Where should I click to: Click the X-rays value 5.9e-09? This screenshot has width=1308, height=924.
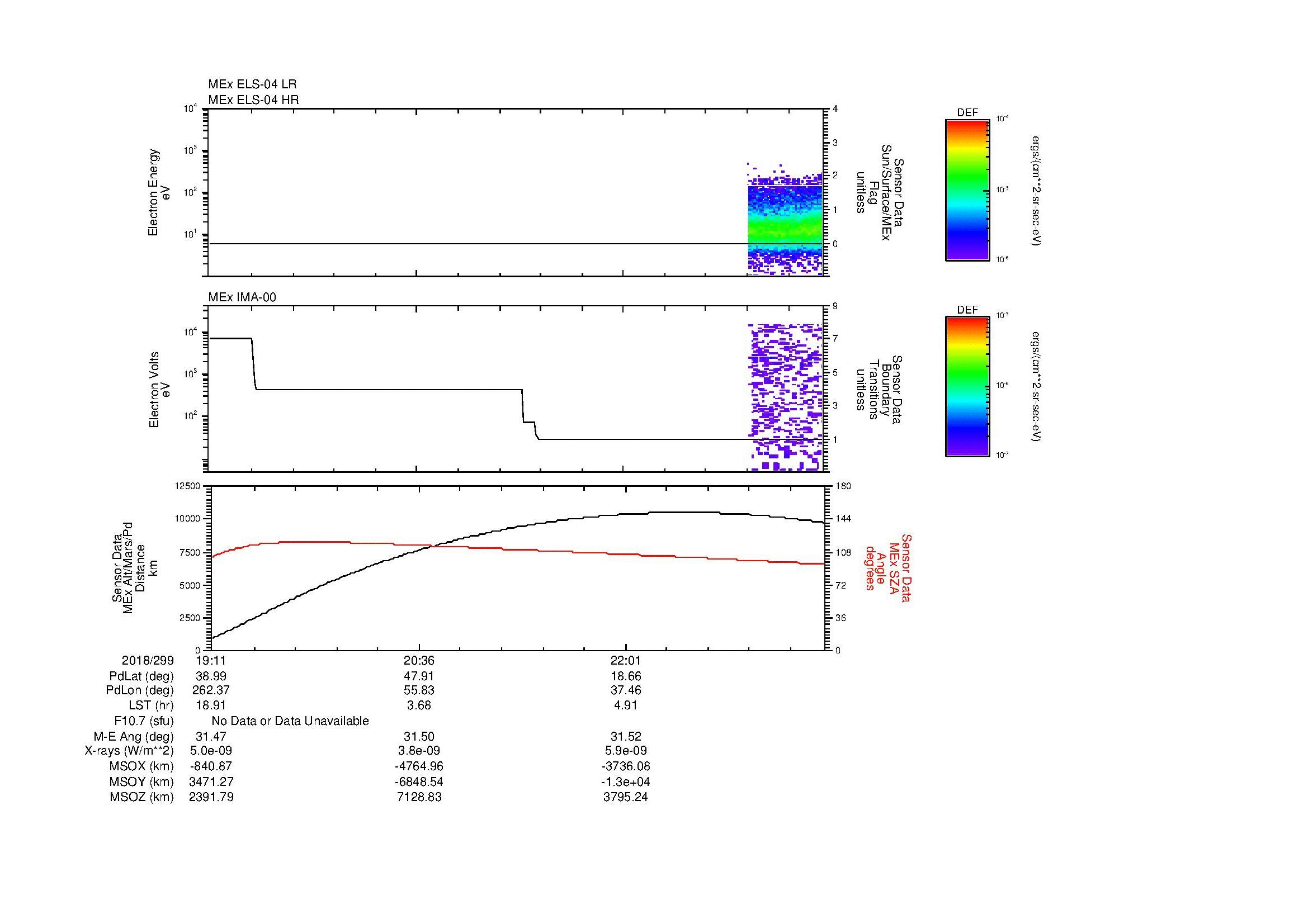(626, 751)
